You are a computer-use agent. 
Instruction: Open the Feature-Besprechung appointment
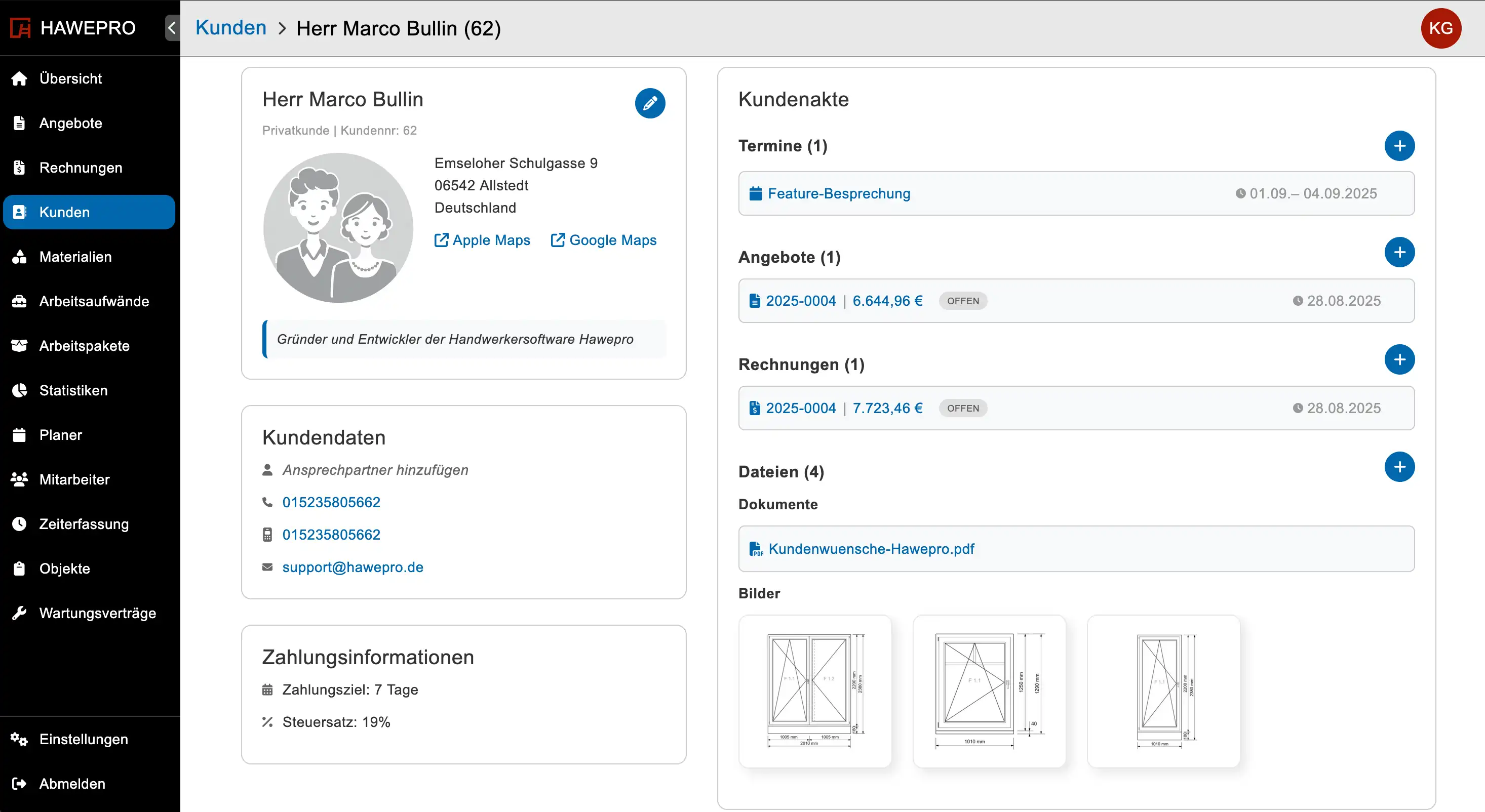coord(1076,194)
